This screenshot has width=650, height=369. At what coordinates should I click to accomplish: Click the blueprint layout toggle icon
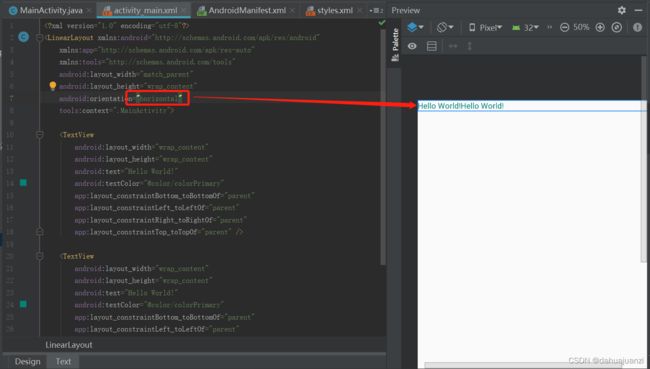click(432, 46)
